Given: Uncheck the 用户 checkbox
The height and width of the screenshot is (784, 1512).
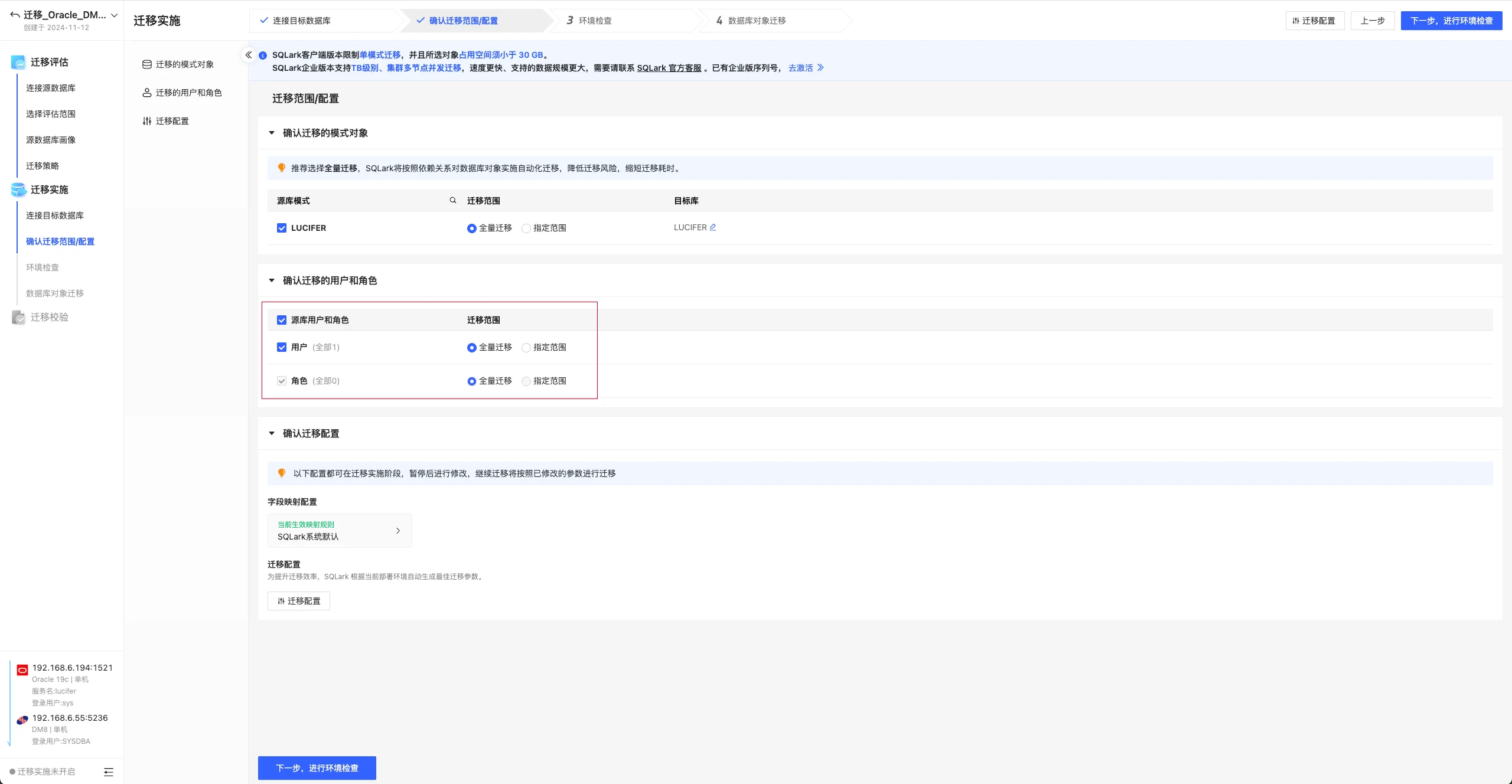Looking at the screenshot, I should 282,347.
